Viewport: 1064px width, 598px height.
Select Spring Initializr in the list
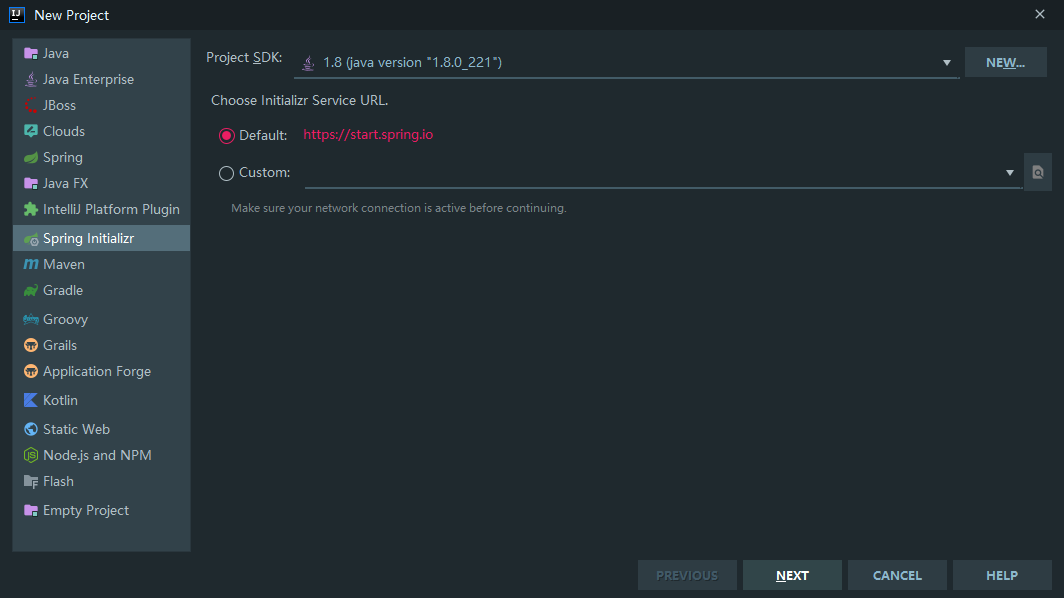pos(102,238)
